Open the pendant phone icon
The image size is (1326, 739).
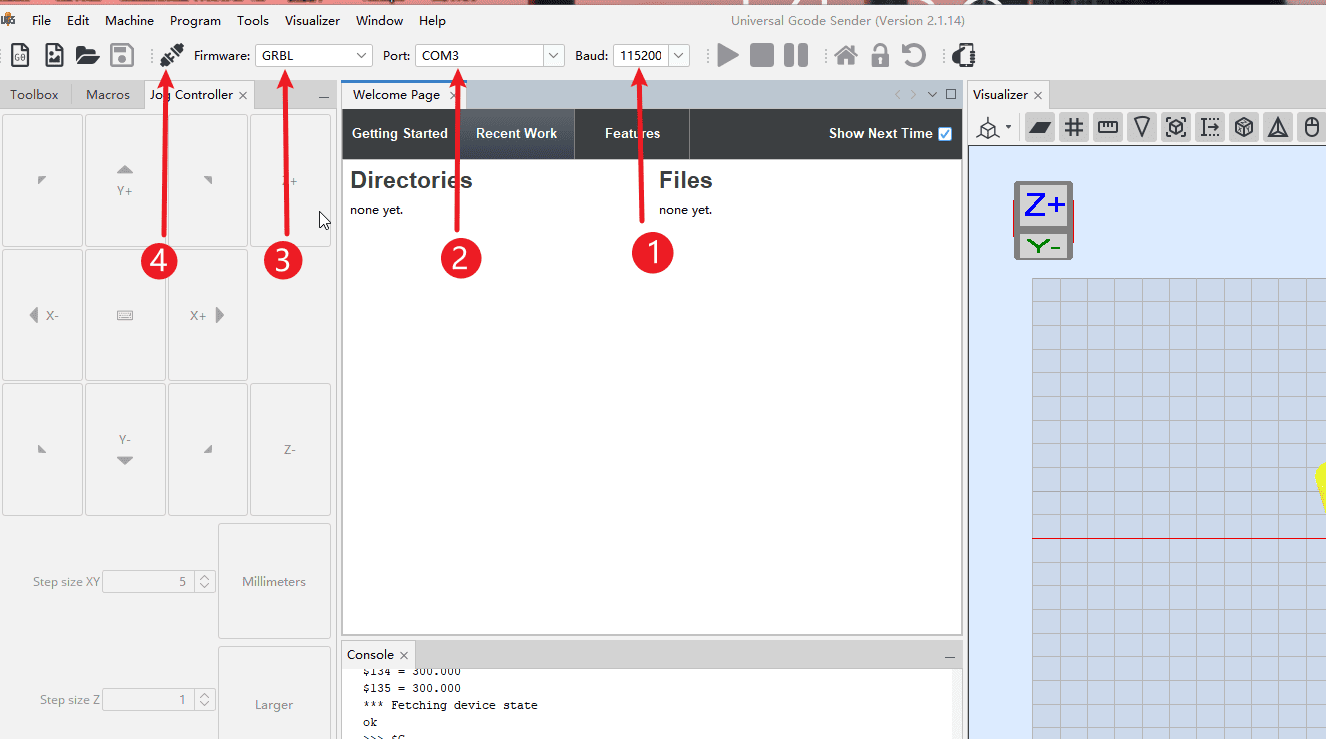pyautogui.click(x=963, y=56)
